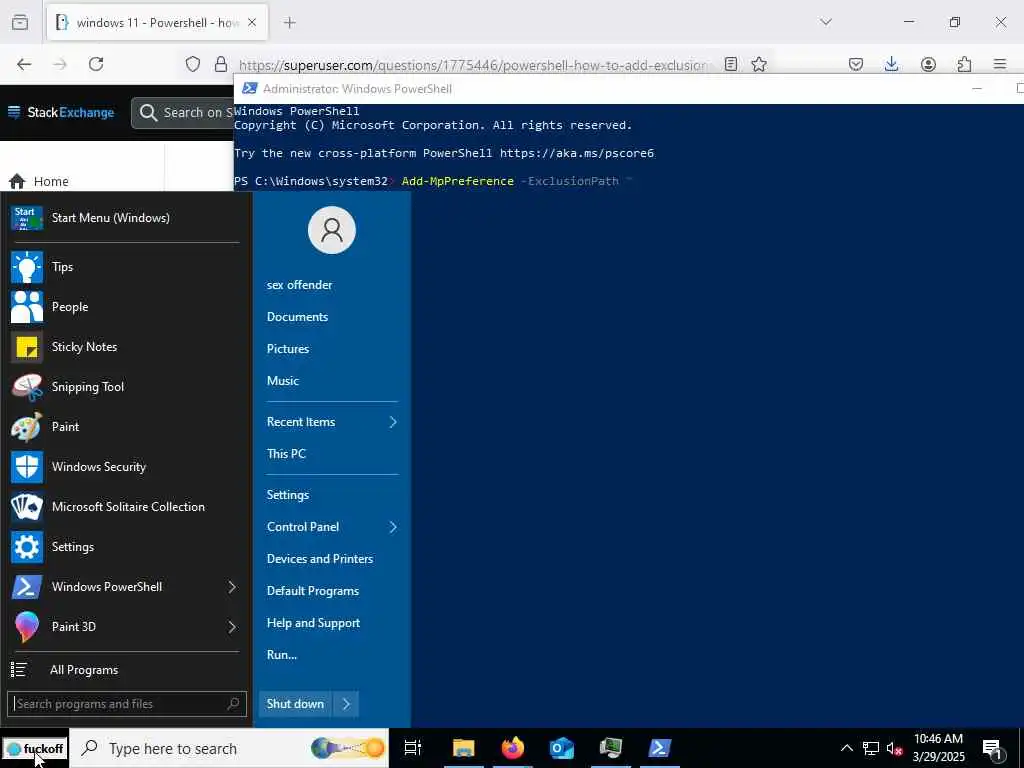Select the Powershell question browser tab
This screenshot has height=768, width=1024.
click(157, 22)
